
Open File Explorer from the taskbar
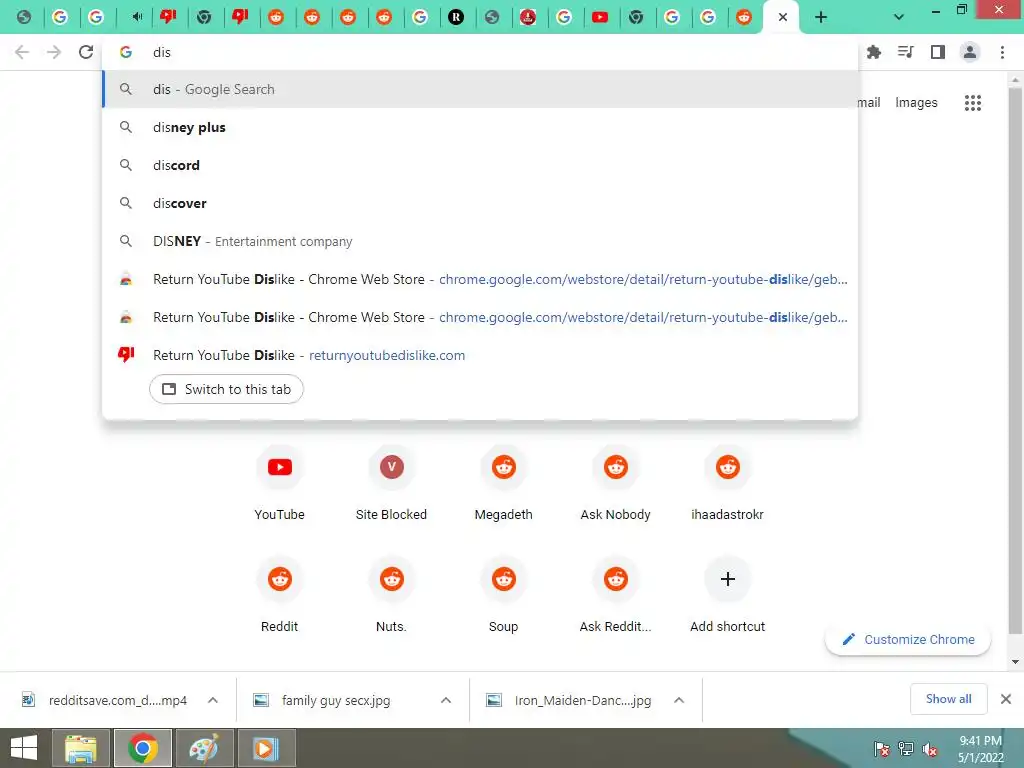coord(81,748)
